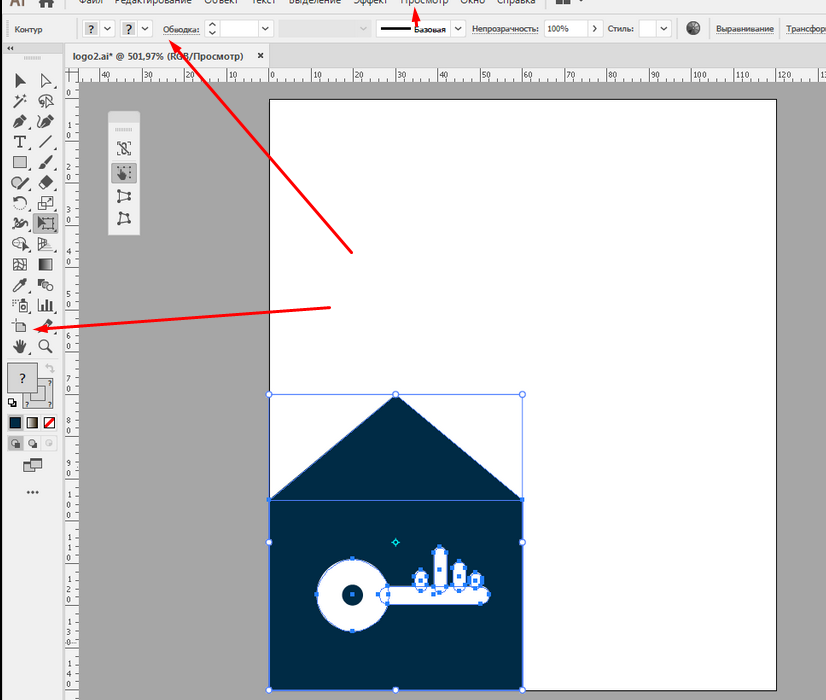Screen dimensions: 826x700
Task: Open Выравнивание align panel link
Action: [745, 29]
